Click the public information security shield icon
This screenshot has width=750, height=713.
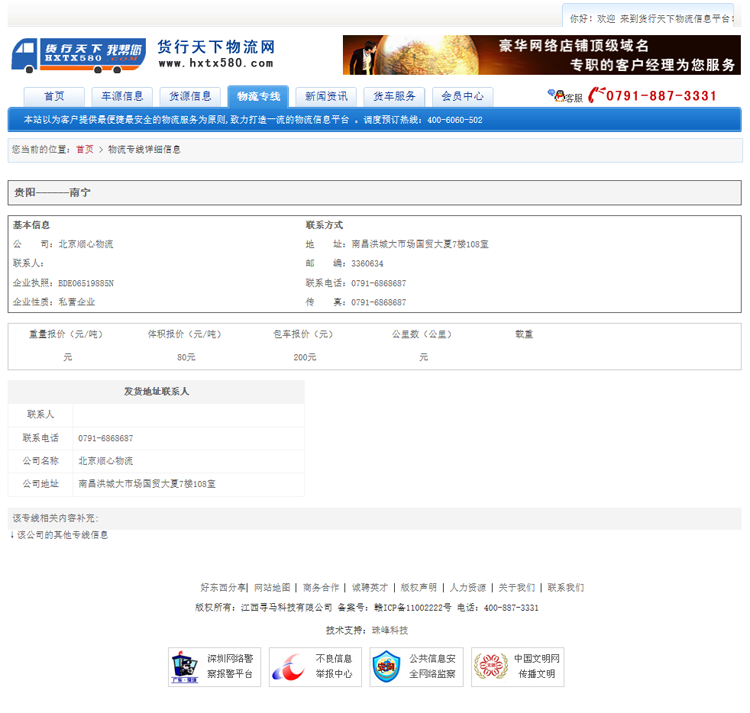[x=386, y=667]
